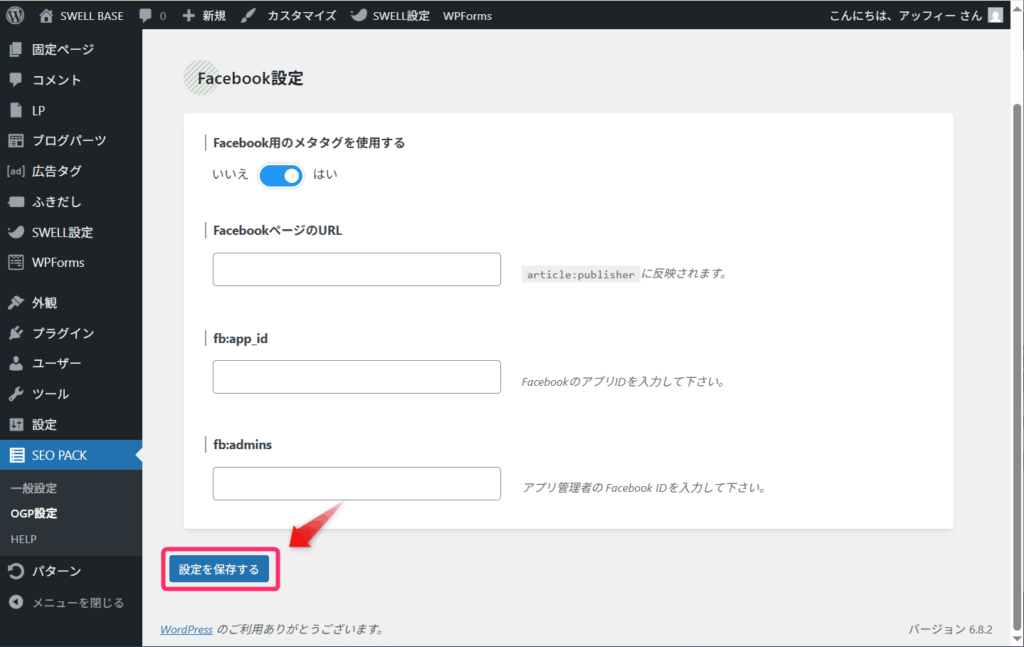The height and width of the screenshot is (647, 1024).
Task: Click the 設定 sliders icon in sidebar
Action: [x=16, y=424]
